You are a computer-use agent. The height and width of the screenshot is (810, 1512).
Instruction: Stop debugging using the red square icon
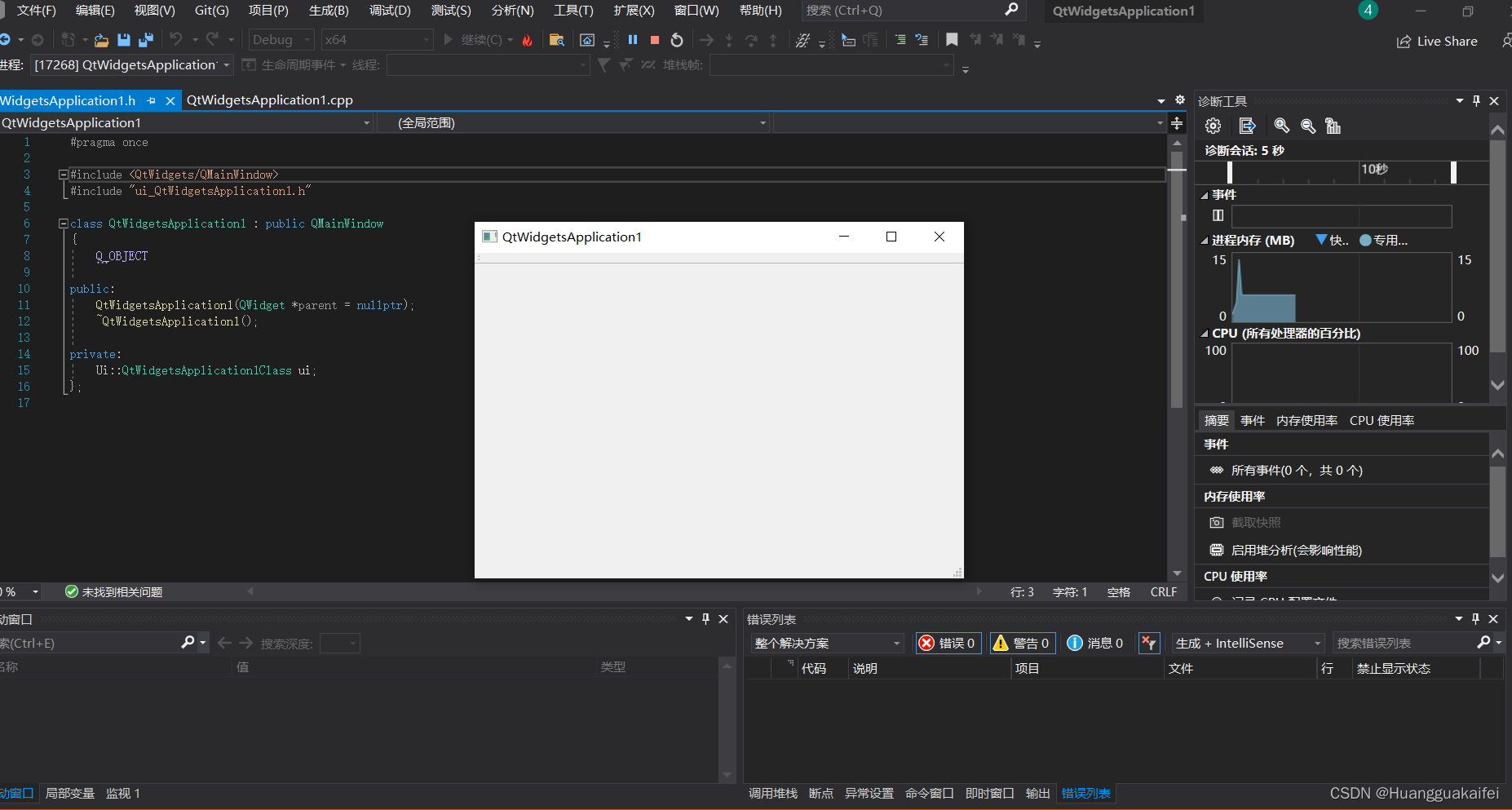pyautogui.click(x=655, y=39)
